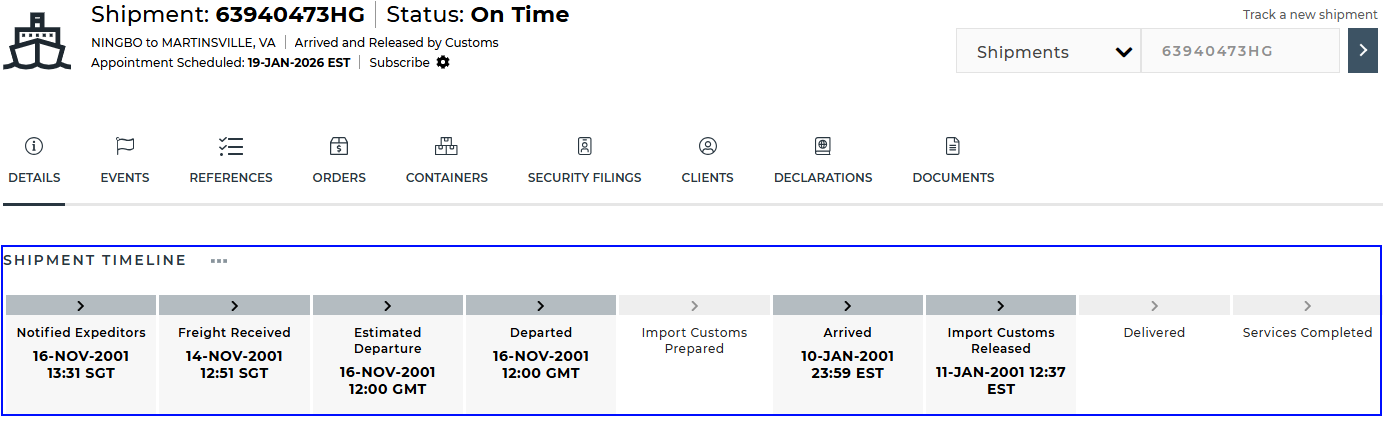This screenshot has height=422, width=1385.
Task: Open Shipment Timeline more options ellipsis
Action: pos(219,261)
